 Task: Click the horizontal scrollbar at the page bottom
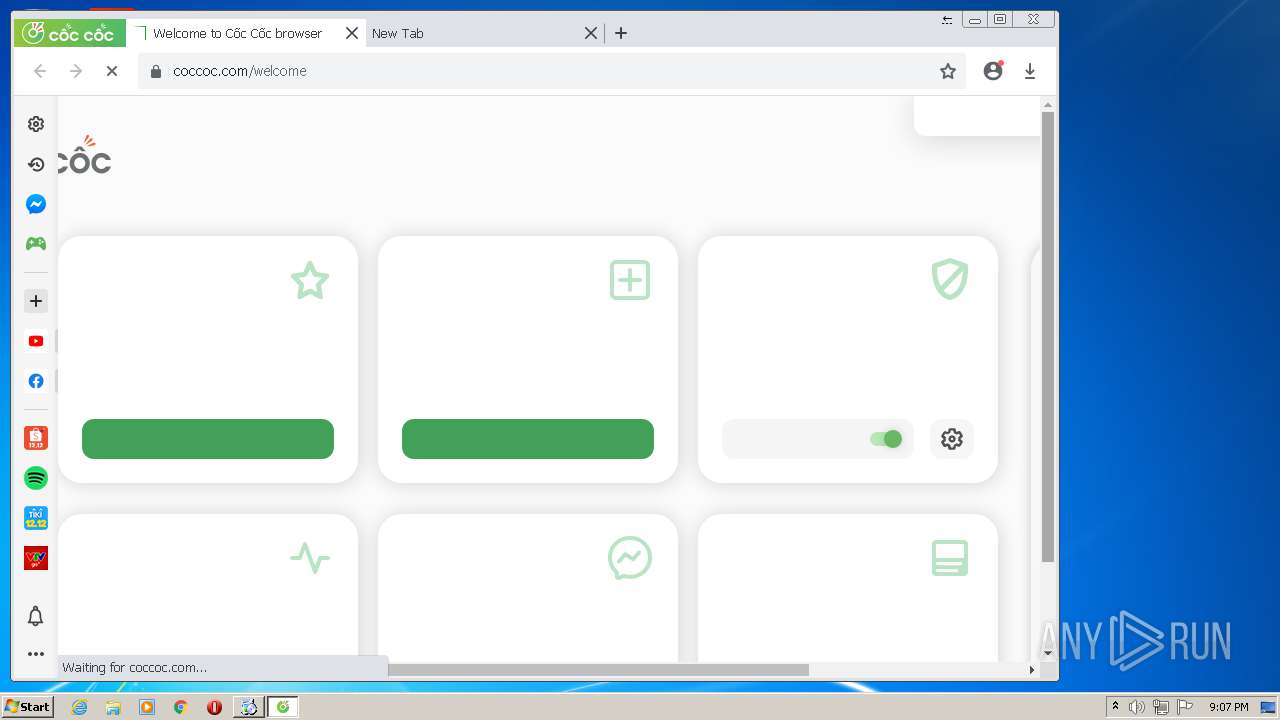(x=598, y=670)
